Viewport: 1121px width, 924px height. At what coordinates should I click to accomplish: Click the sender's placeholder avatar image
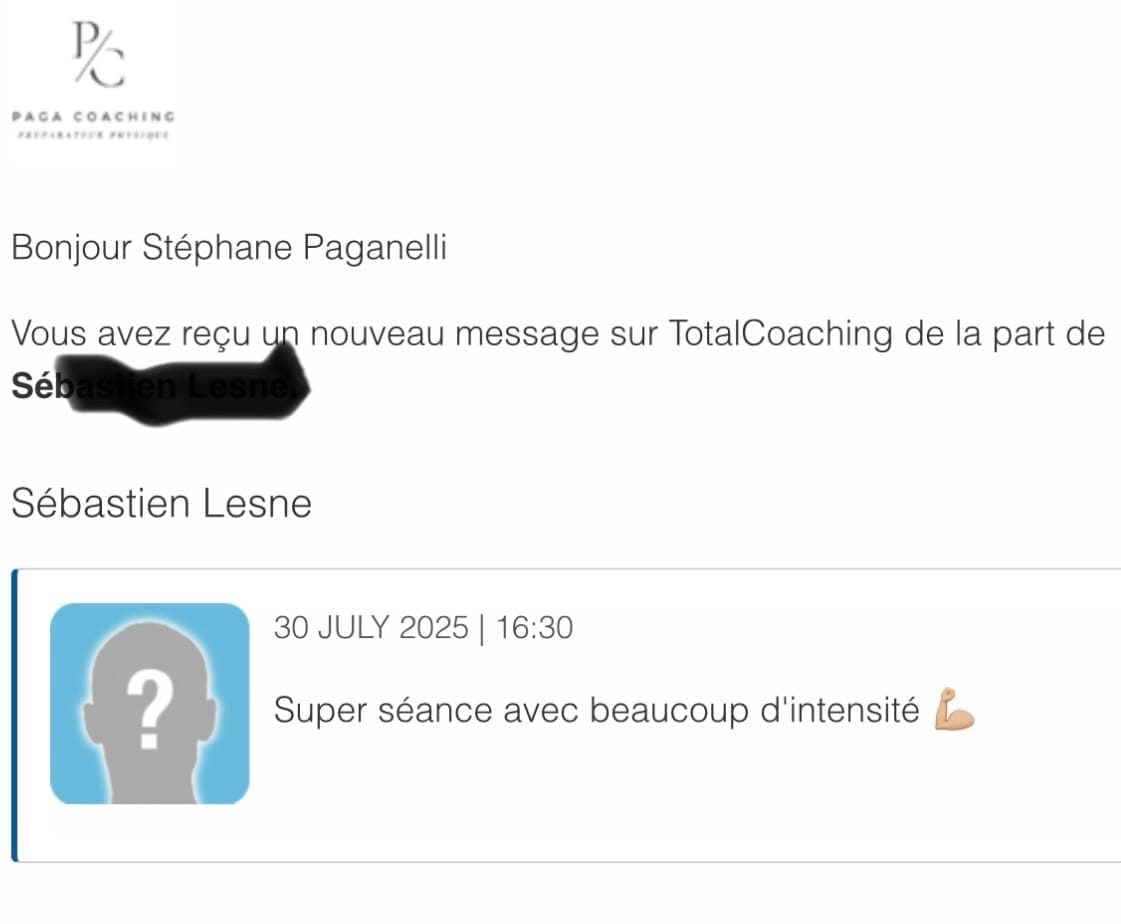(x=150, y=703)
